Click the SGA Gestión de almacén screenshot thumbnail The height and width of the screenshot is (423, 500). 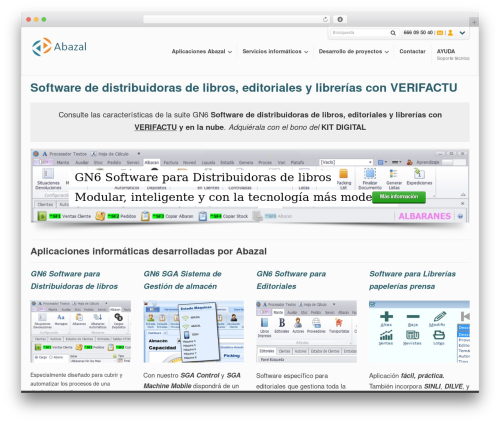[x=193, y=331]
